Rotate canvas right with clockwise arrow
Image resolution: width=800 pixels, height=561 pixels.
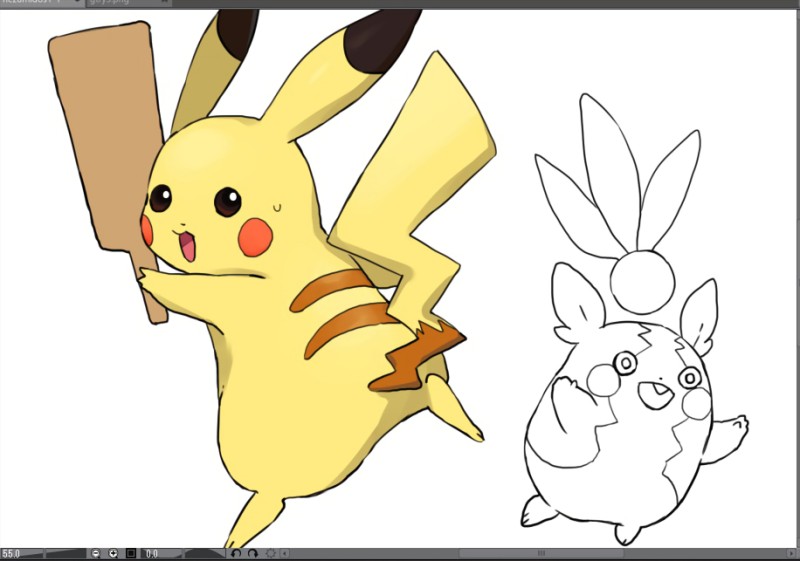point(253,553)
